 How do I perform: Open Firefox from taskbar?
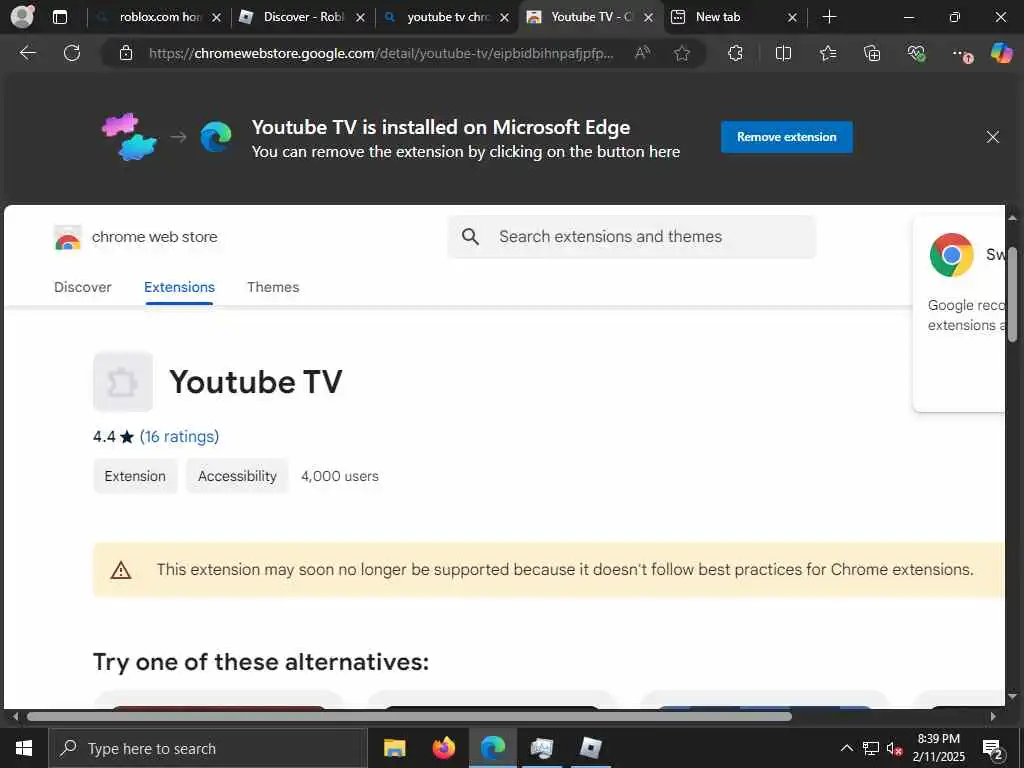coord(443,748)
